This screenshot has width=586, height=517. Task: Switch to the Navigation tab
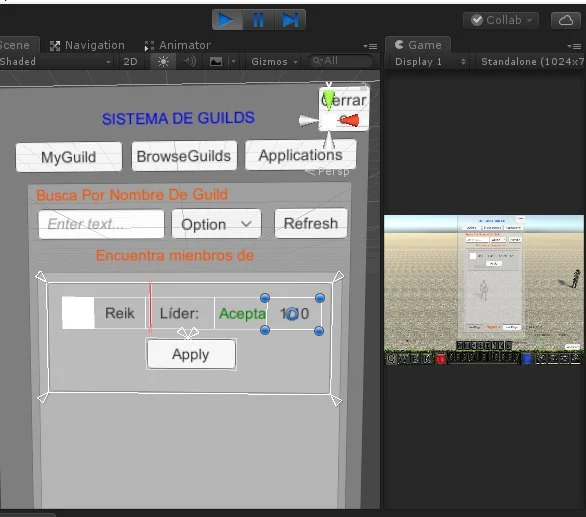tap(87, 45)
